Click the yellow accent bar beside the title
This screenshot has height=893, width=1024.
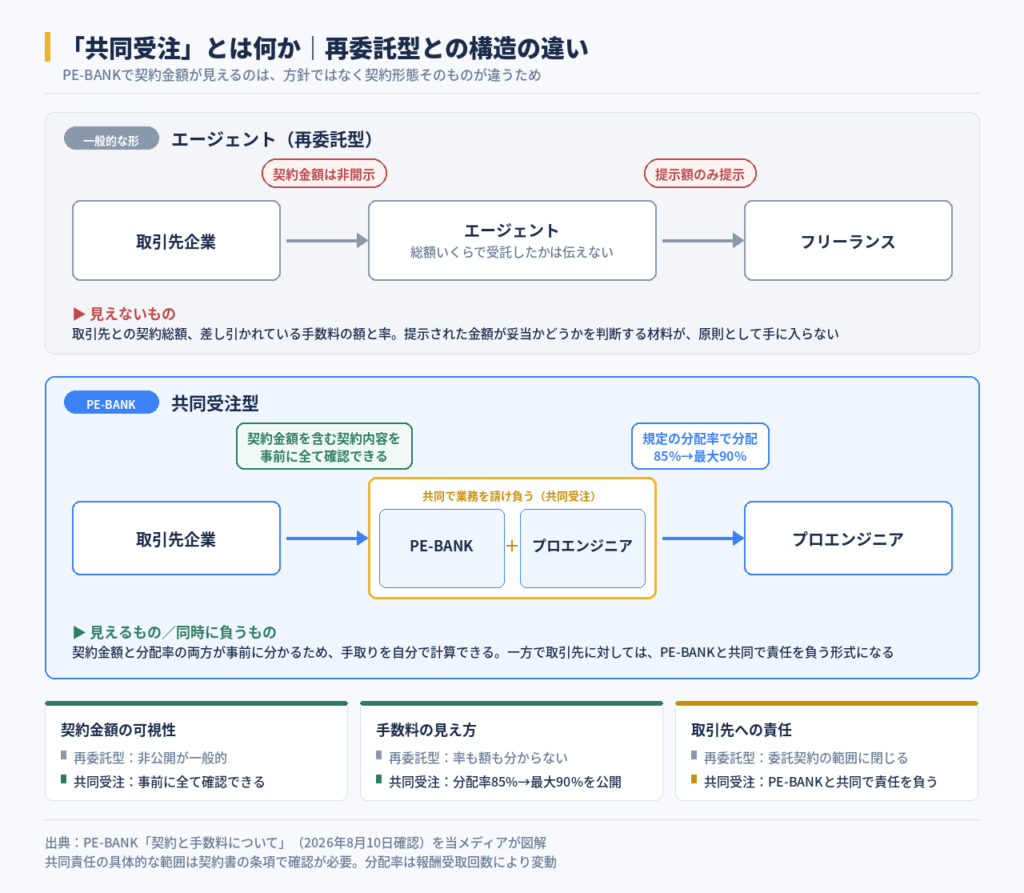coord(48,47)
